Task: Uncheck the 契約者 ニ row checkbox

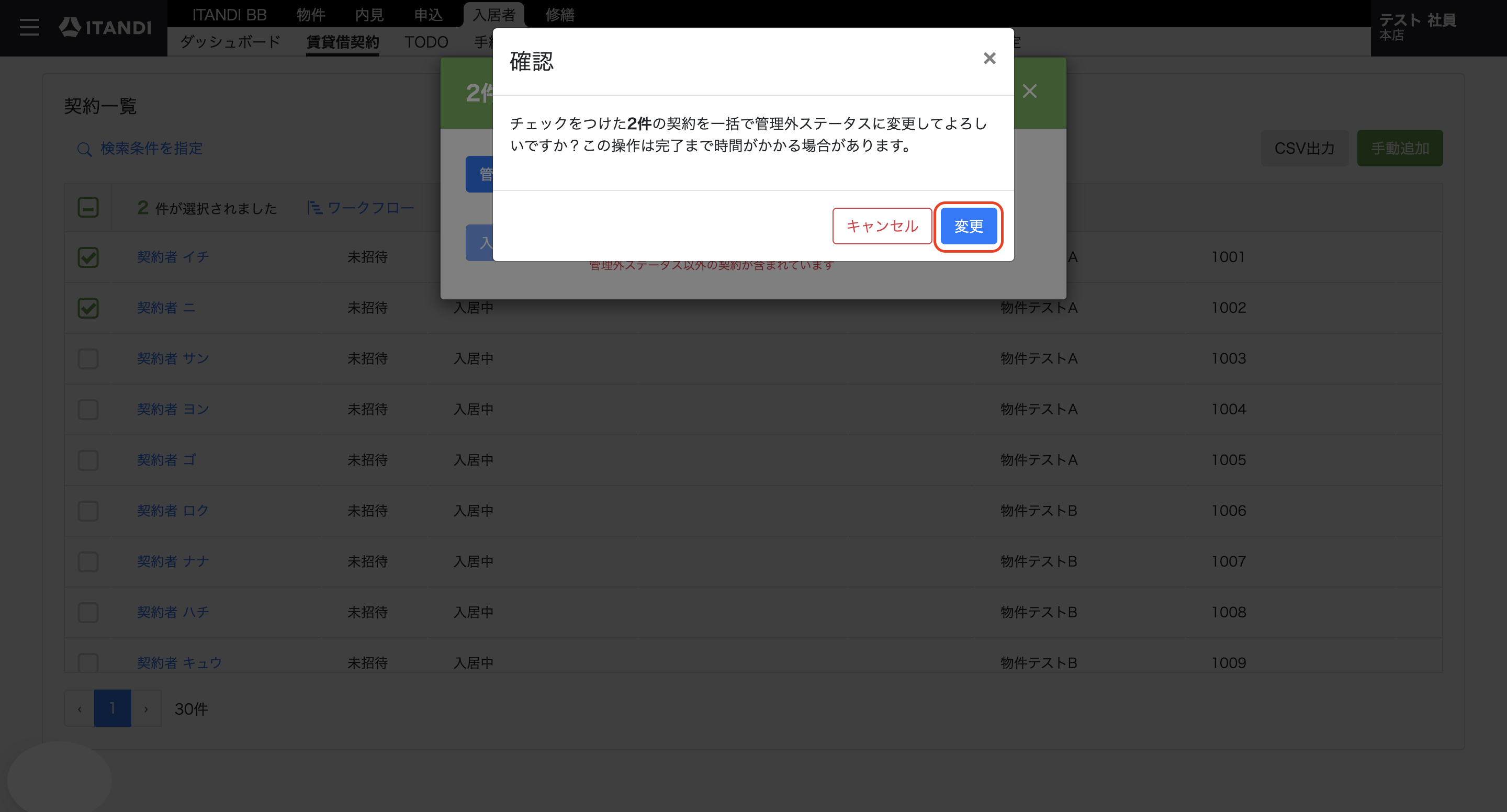Action: (88, 308)
